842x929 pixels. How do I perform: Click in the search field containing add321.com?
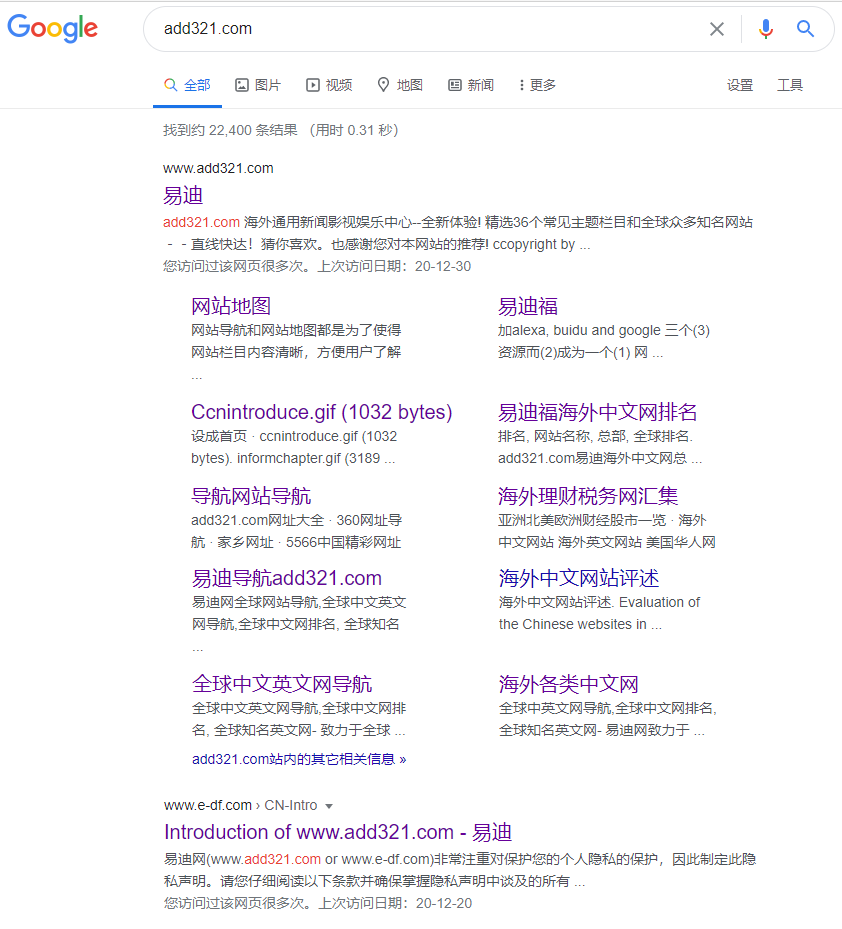(x=420, y=29)
